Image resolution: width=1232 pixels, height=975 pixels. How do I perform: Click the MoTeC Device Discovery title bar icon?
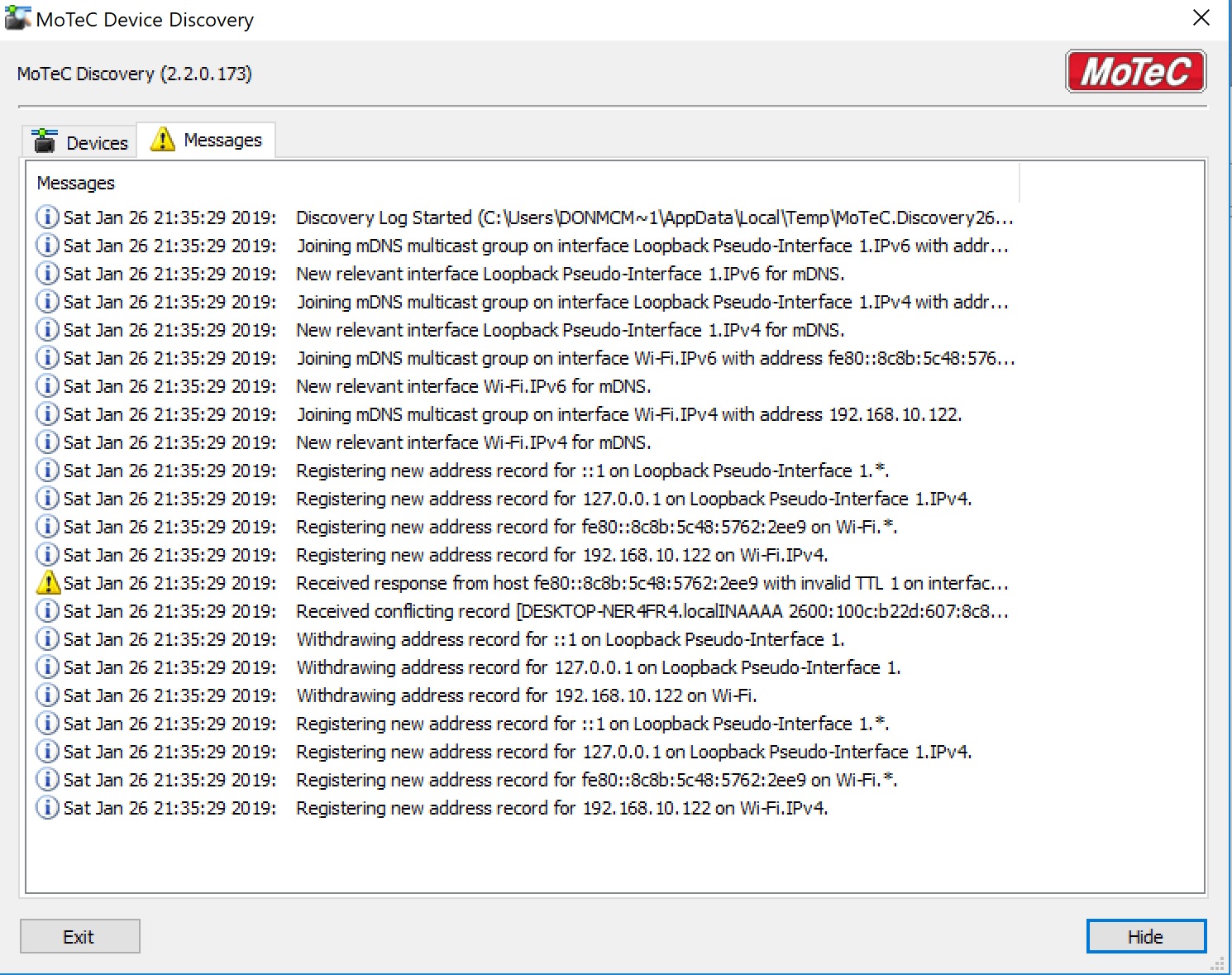pos(17,17)
